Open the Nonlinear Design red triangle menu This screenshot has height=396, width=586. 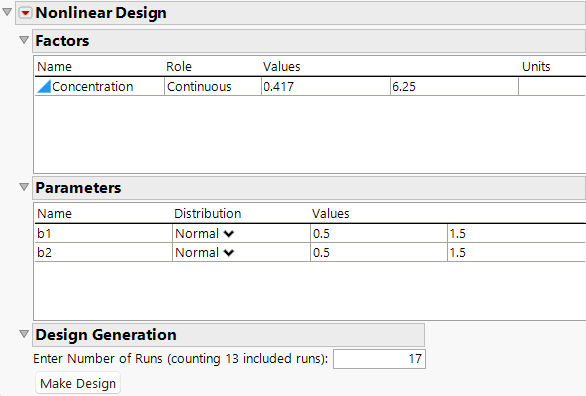pos(25,13)
